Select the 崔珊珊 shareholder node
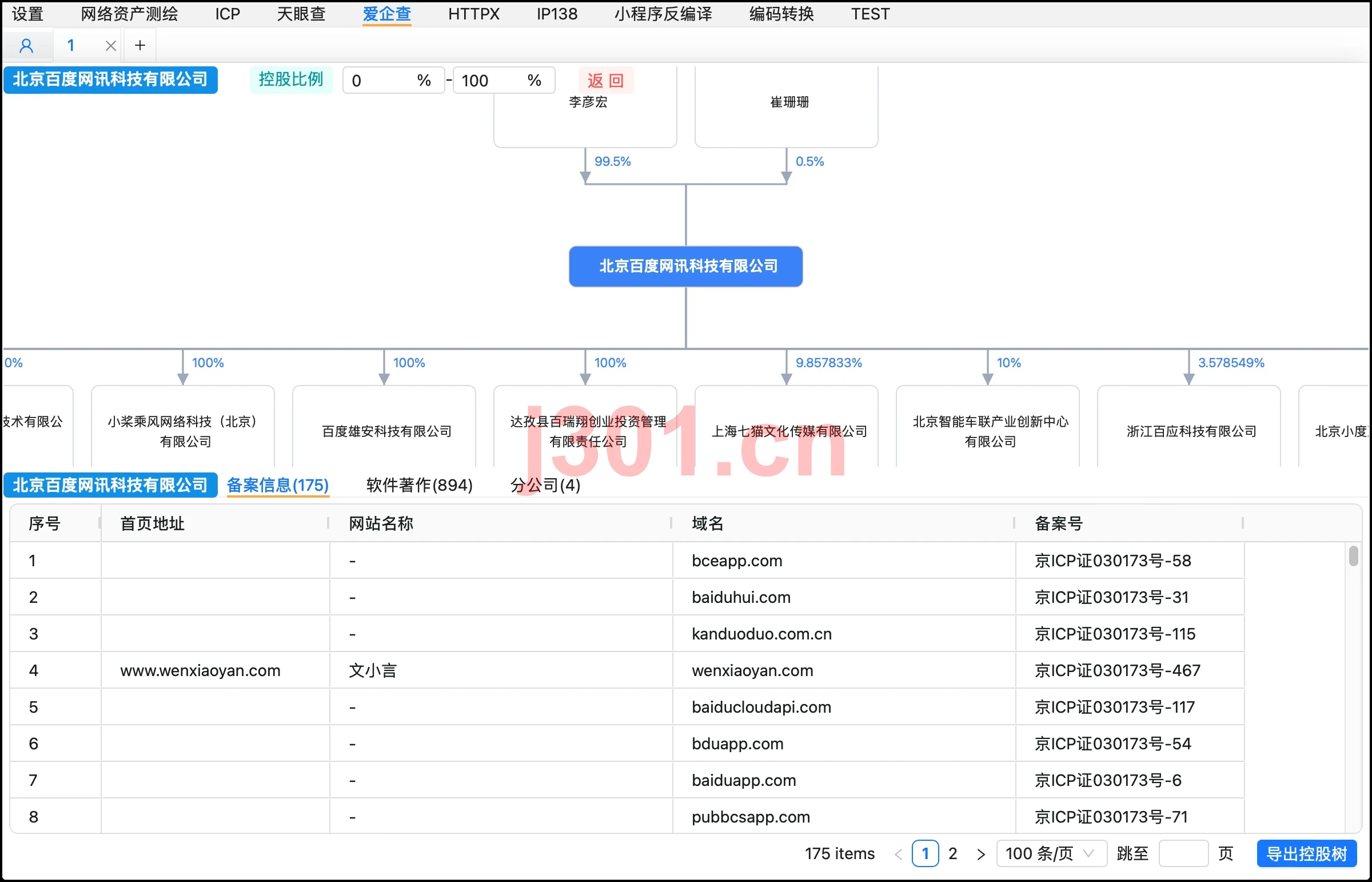Image resolution: width=1372 pixels, height=882 pixels. [x=787, y=106]
